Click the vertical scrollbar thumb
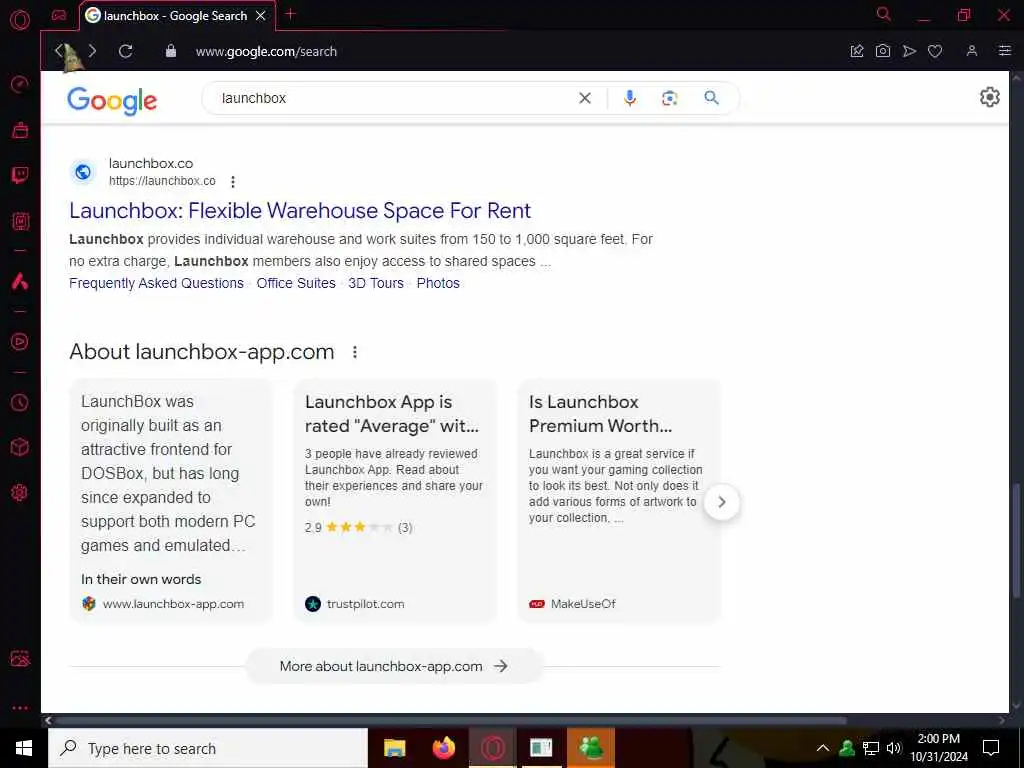This screenshot has height=768, width=1024. click(x=1016, y=539)
